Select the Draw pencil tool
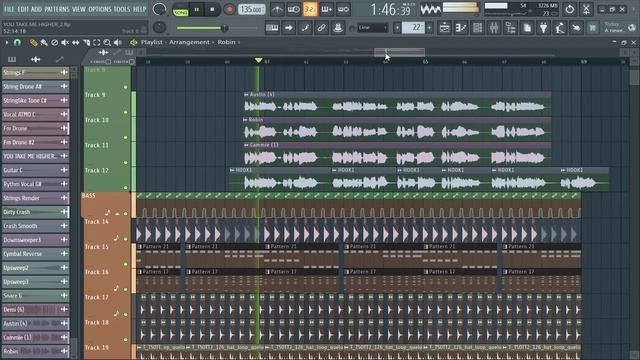The width and height of the screenshot is (640, 360). point(33,42)
